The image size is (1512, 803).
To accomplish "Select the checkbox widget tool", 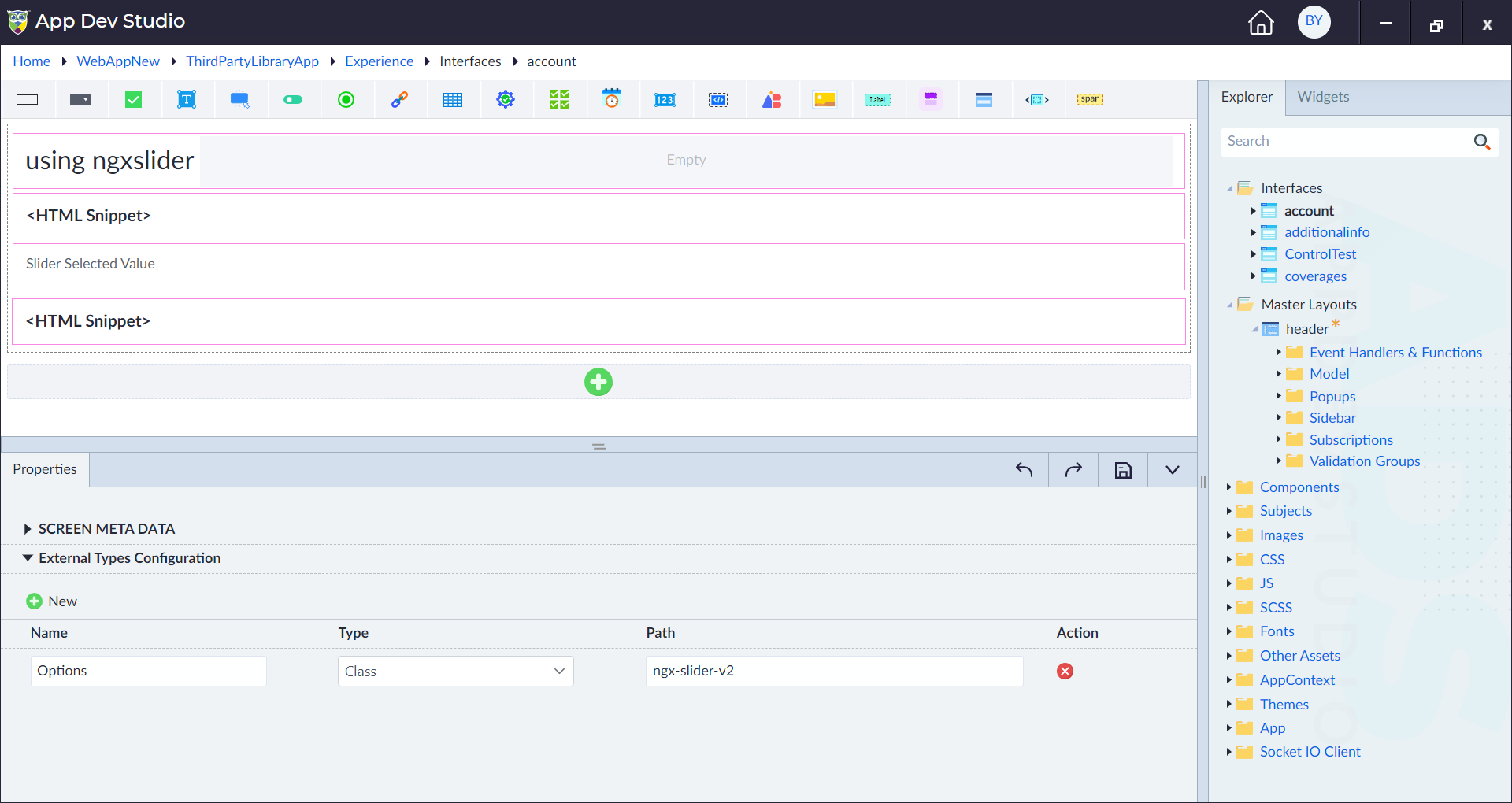I will click(134, 100).
